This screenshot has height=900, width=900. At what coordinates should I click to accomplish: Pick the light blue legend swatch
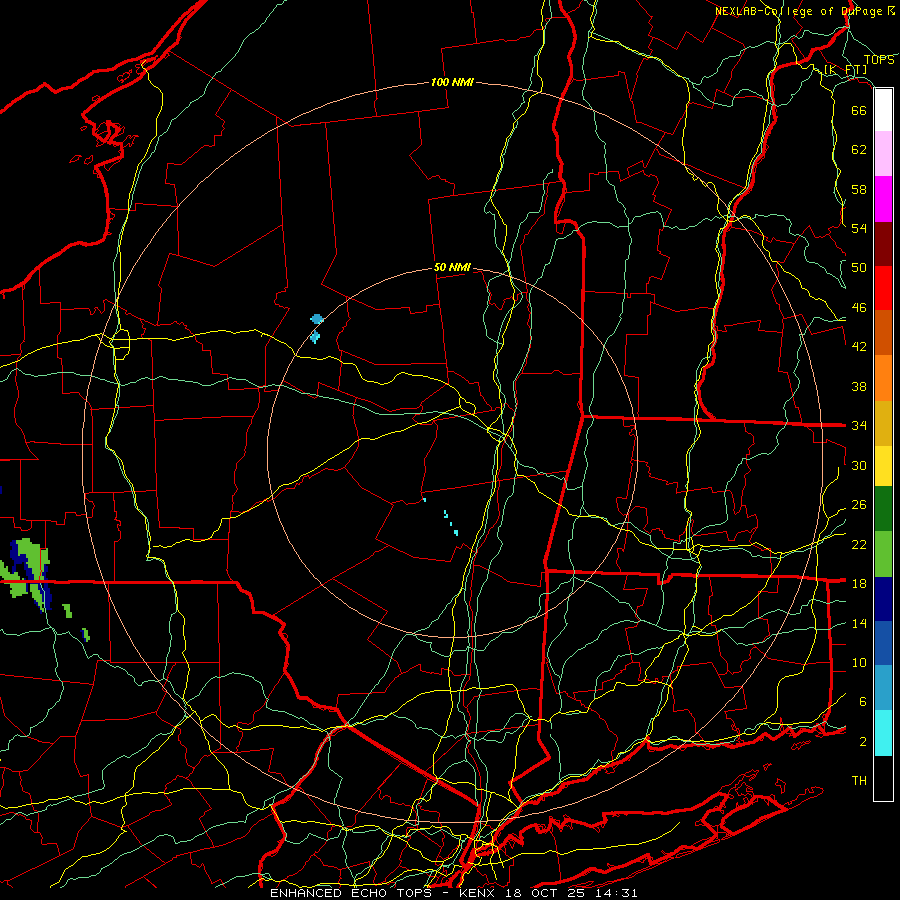pyautogui.click(x=883, y=688)
